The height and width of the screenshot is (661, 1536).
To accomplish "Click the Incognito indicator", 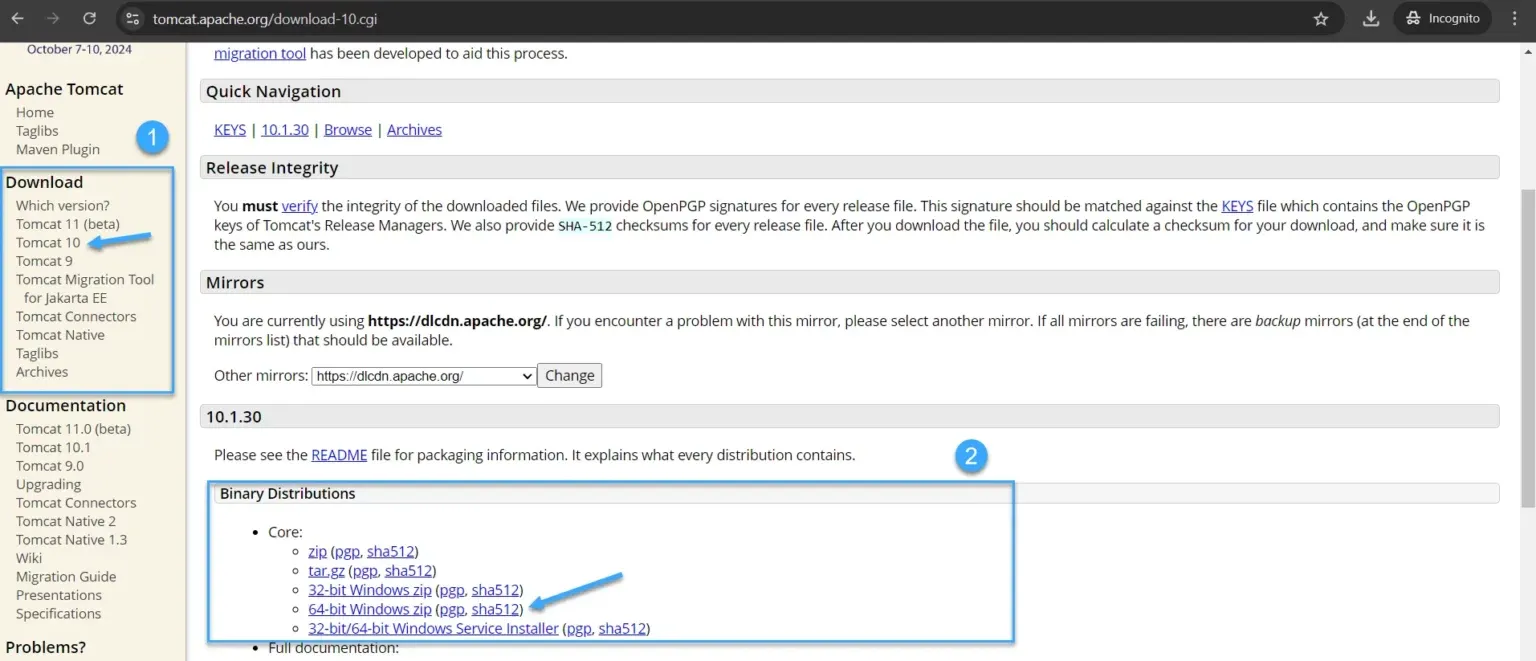I will [x=1442, y=19].
